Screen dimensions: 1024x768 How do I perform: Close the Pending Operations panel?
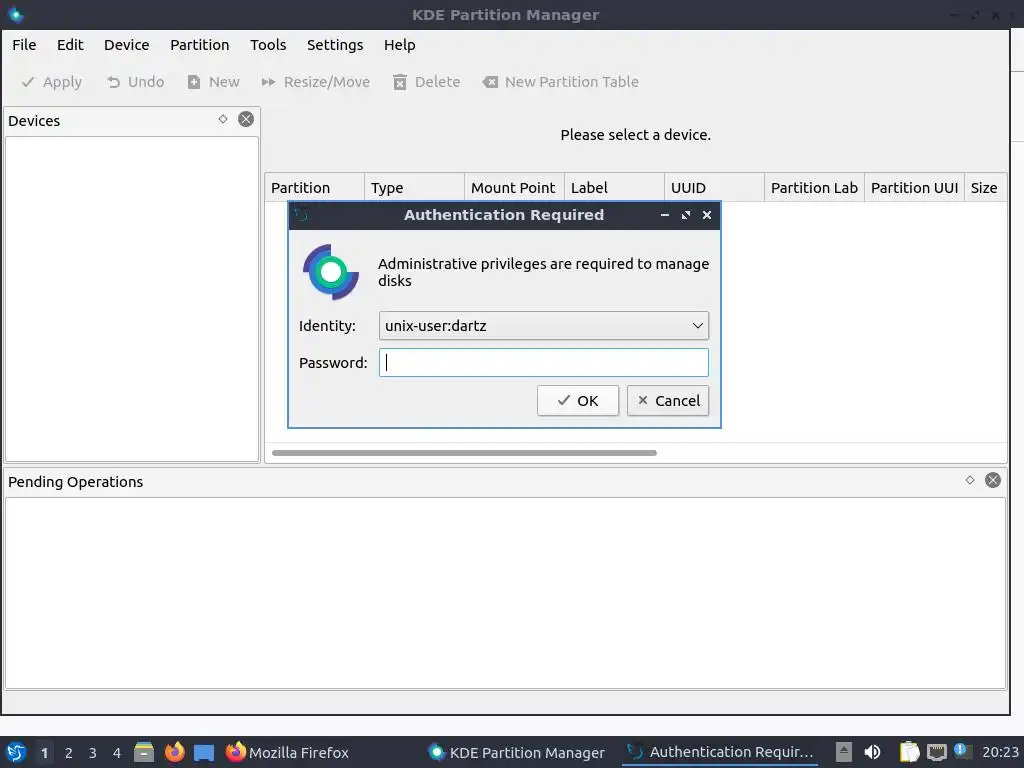point(993,480)
